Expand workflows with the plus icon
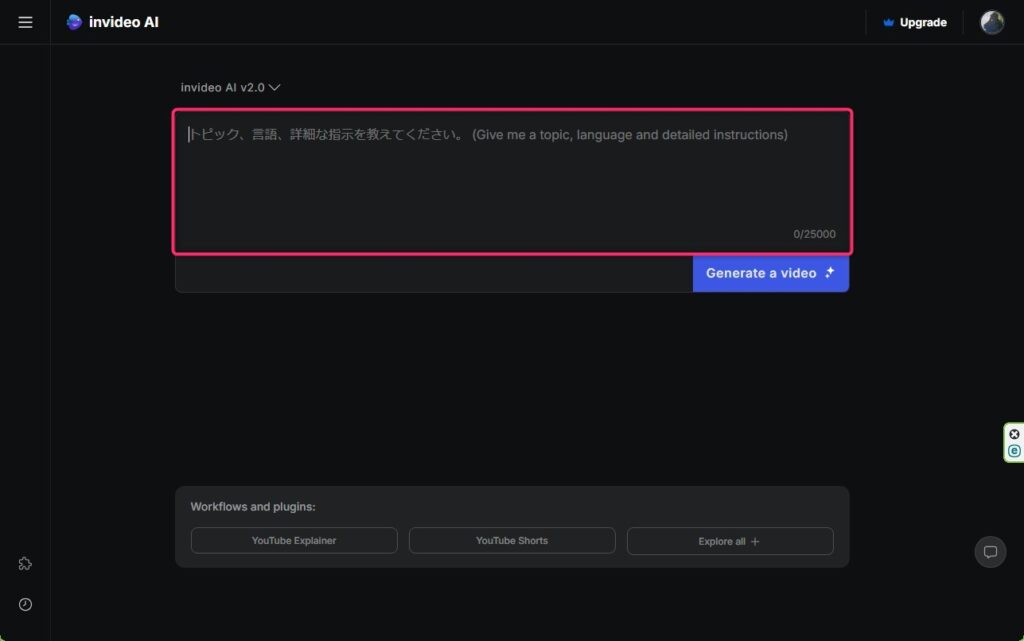 tap(755, 542)
